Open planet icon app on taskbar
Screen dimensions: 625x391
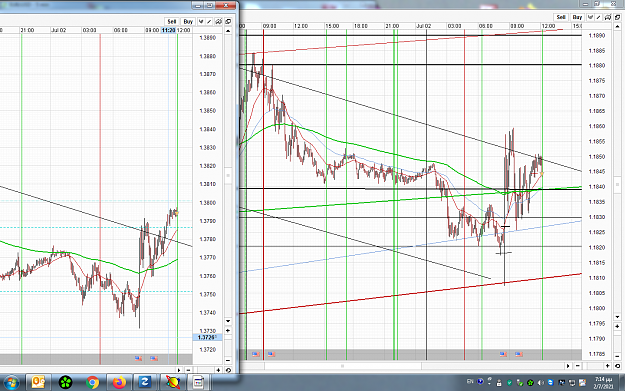click(173, 383)
